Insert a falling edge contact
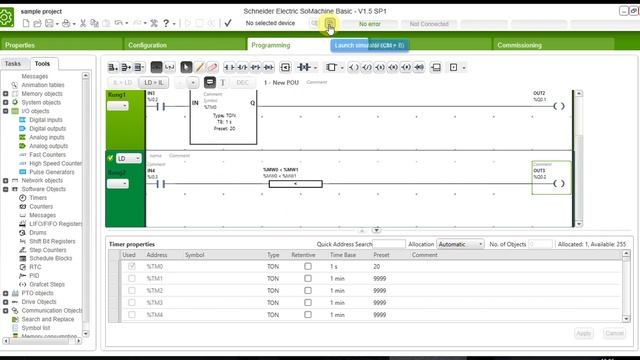The image size is (640, 360). tap(269, 67)
